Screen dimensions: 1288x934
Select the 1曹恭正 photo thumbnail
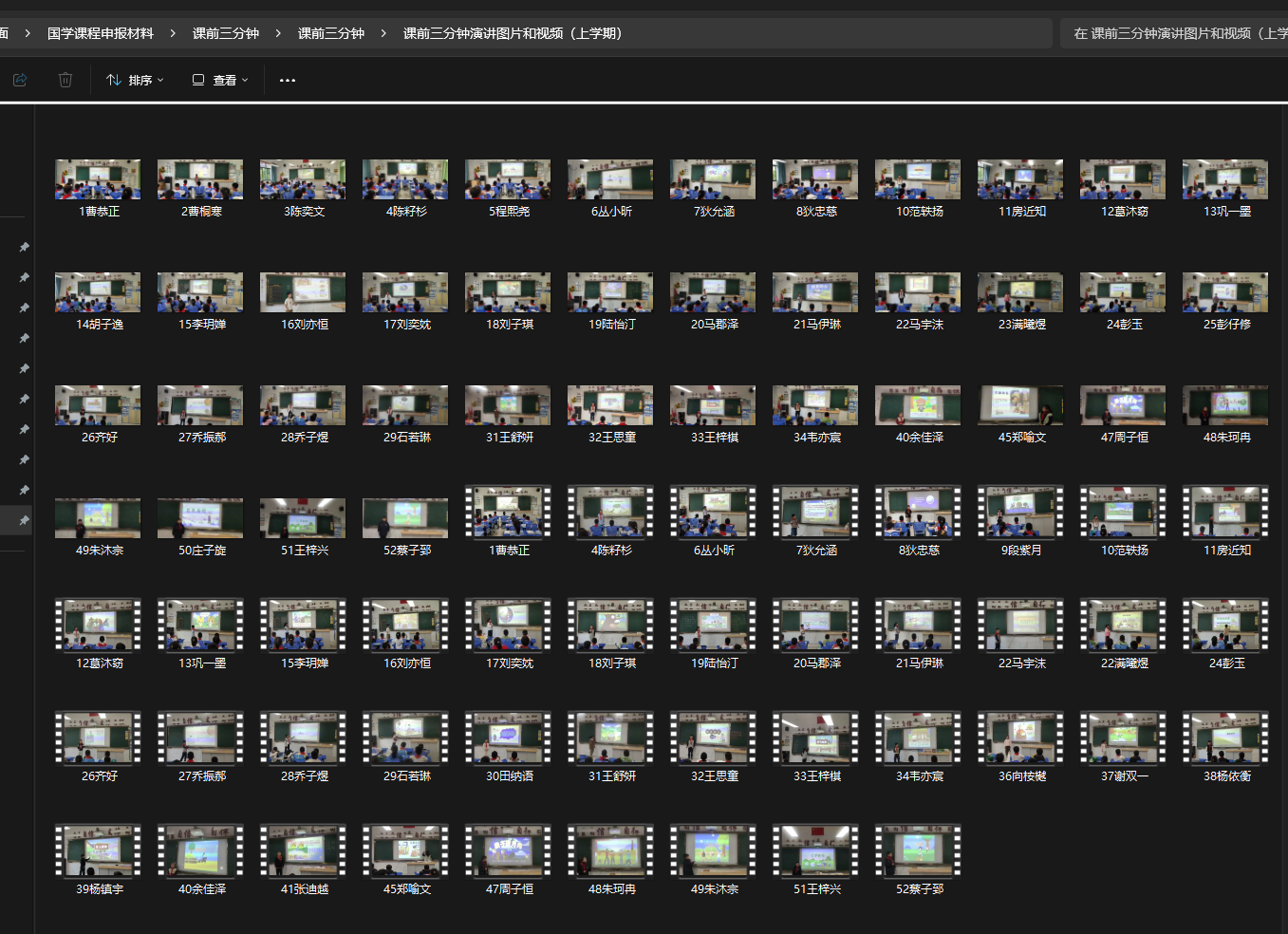(x=98, y=179)
